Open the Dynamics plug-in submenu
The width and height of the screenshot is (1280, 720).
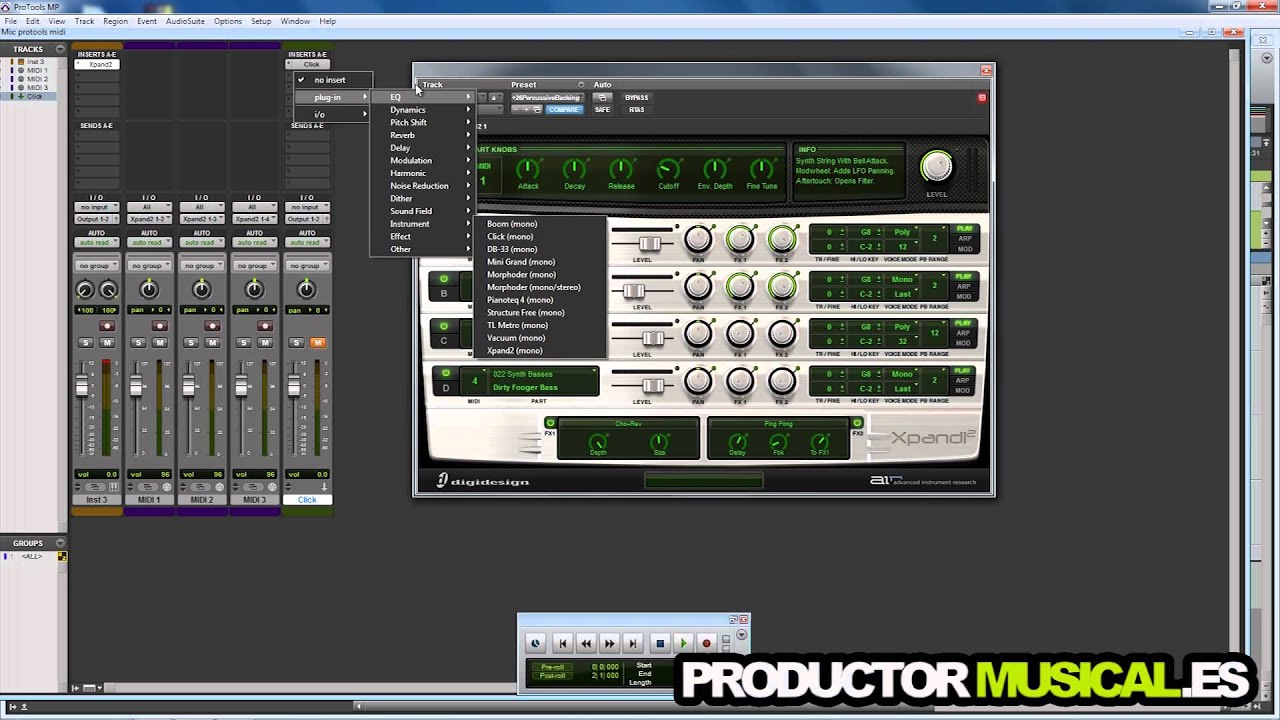click(x=421, y=110)
